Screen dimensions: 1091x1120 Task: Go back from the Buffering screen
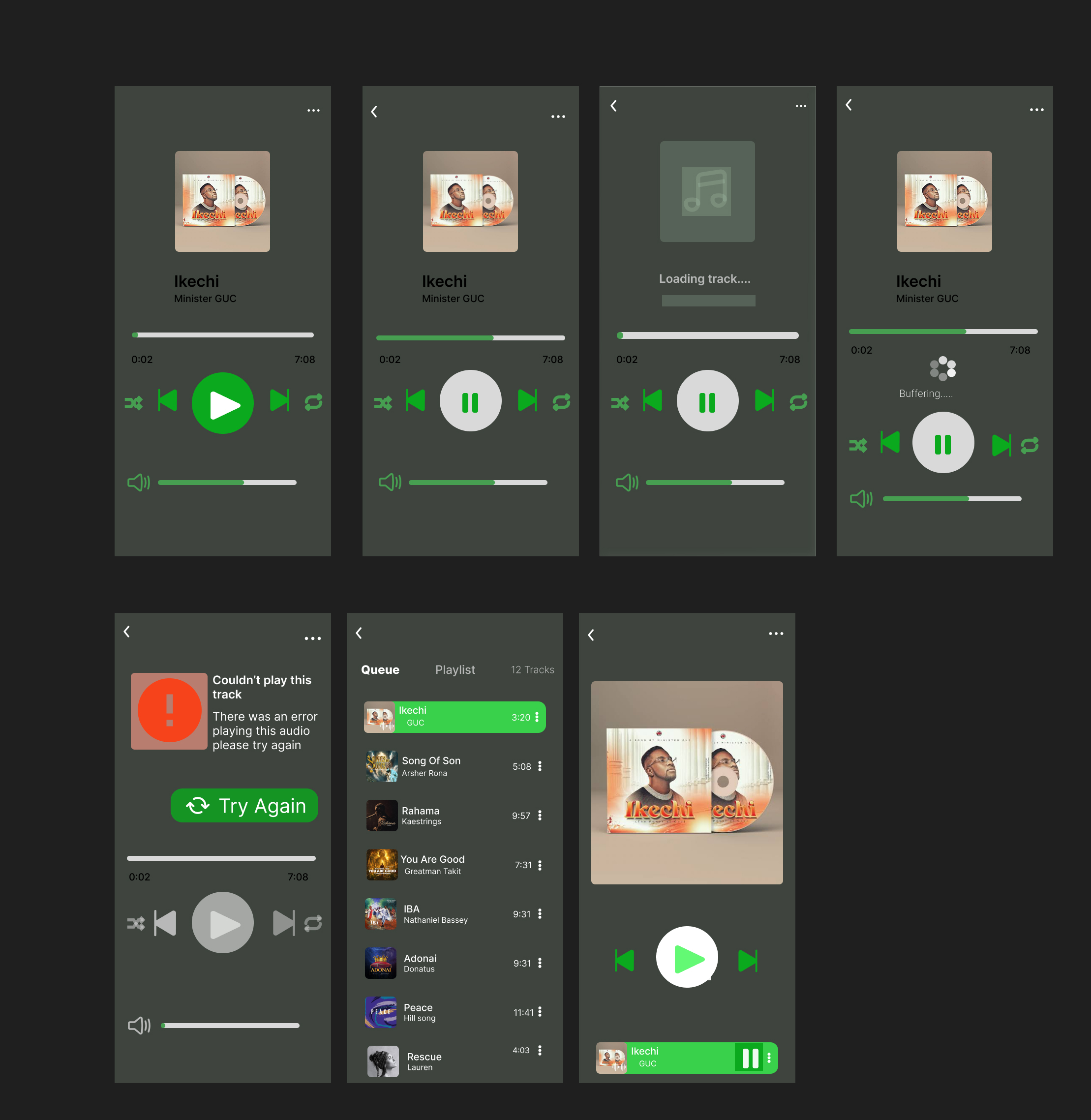coord(849,104)
